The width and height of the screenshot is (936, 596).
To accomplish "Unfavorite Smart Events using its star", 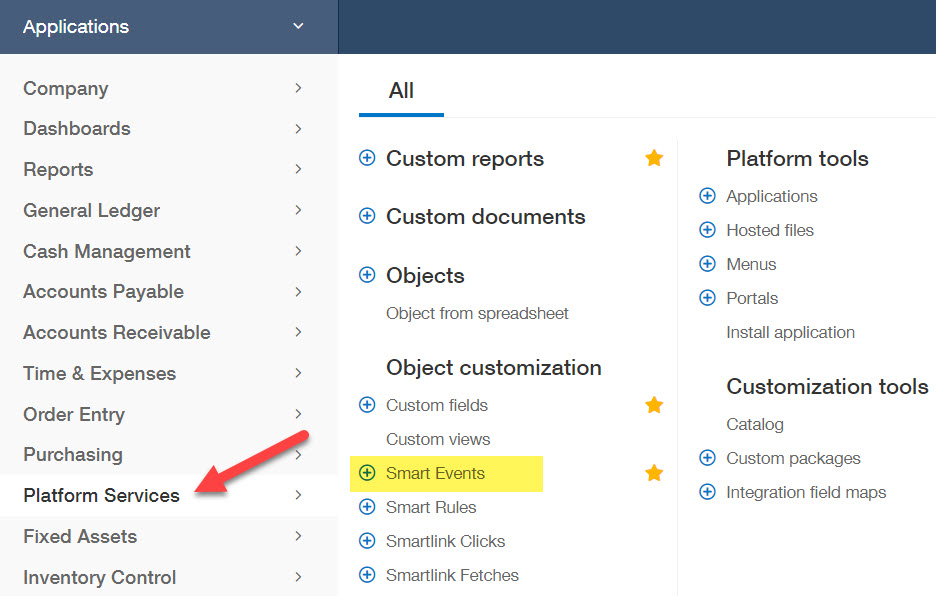I will click(x=654, y=473).
